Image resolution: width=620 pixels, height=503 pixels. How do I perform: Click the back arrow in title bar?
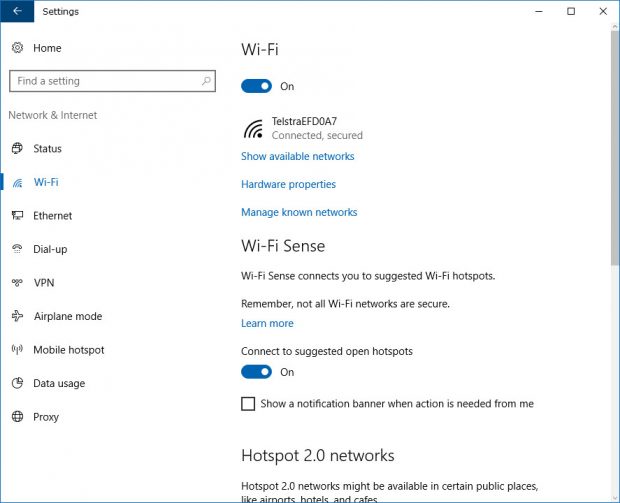17,11
